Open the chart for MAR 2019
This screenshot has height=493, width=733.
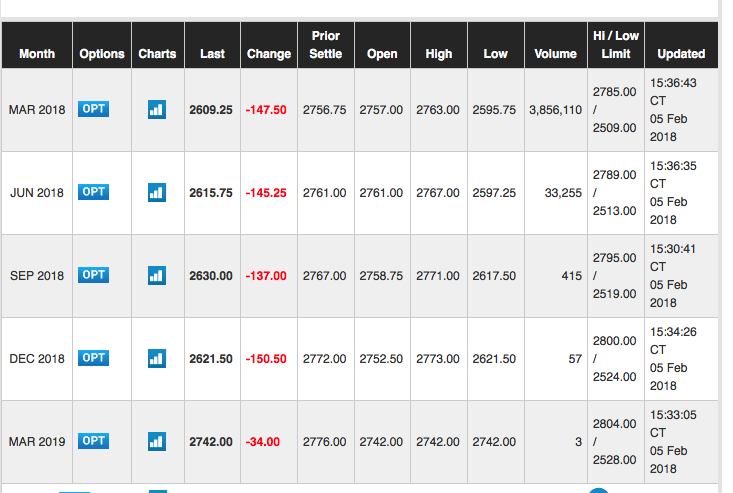click(x=157, y=442)
